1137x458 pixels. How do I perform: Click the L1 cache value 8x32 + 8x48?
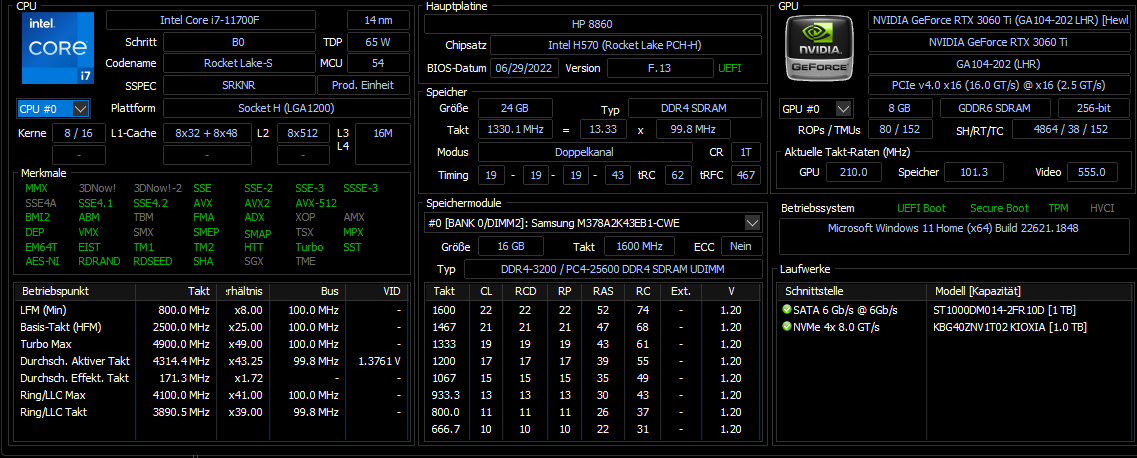coord(207,133)
